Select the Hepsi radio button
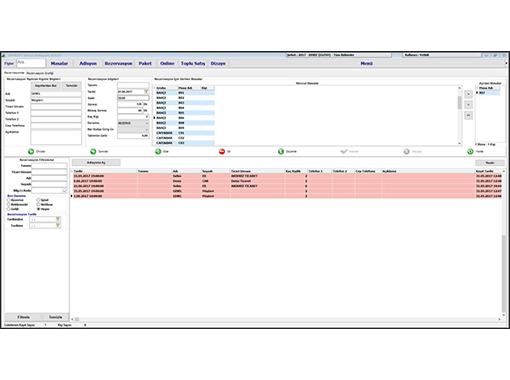The width and height of the screenshot is (510, 380). [x=38, y=209]
